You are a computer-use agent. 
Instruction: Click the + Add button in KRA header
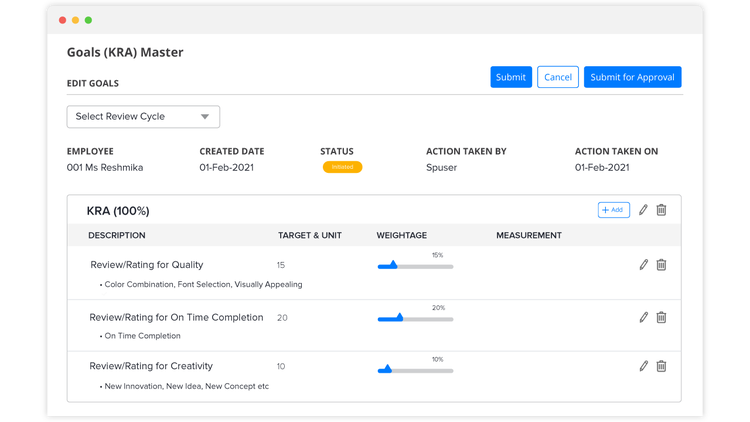click(614, 210)
